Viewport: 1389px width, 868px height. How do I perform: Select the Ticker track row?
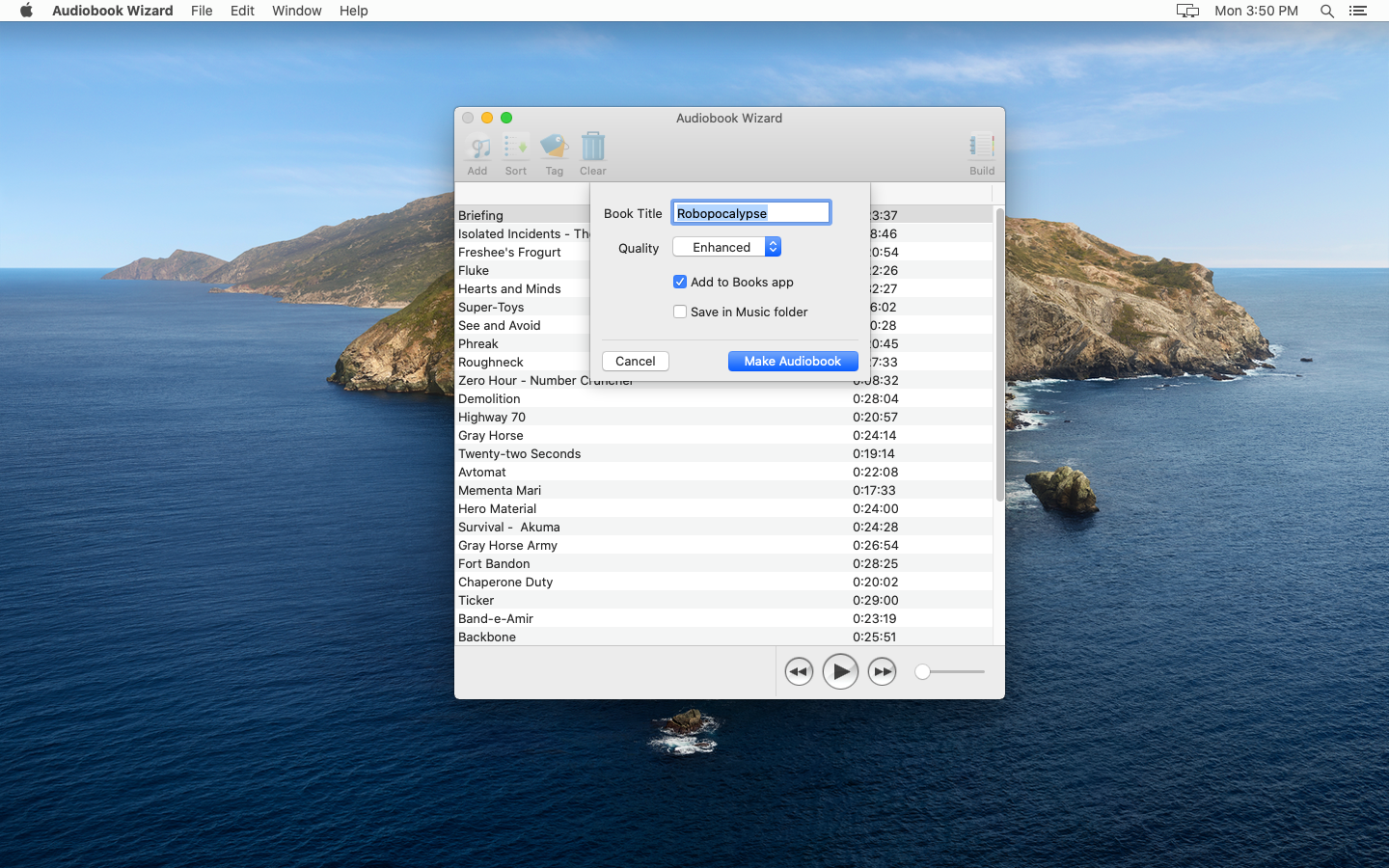[723, 600]
